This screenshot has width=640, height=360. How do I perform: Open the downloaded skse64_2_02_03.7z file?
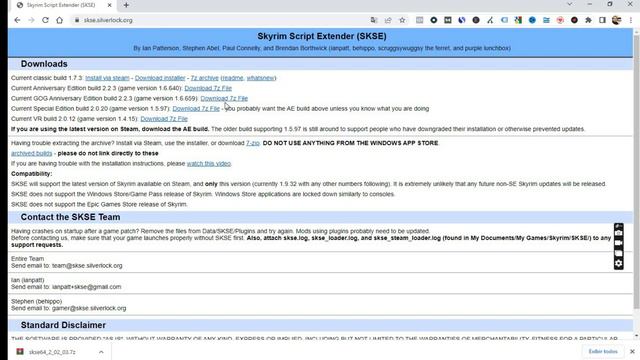coord(52,352)
